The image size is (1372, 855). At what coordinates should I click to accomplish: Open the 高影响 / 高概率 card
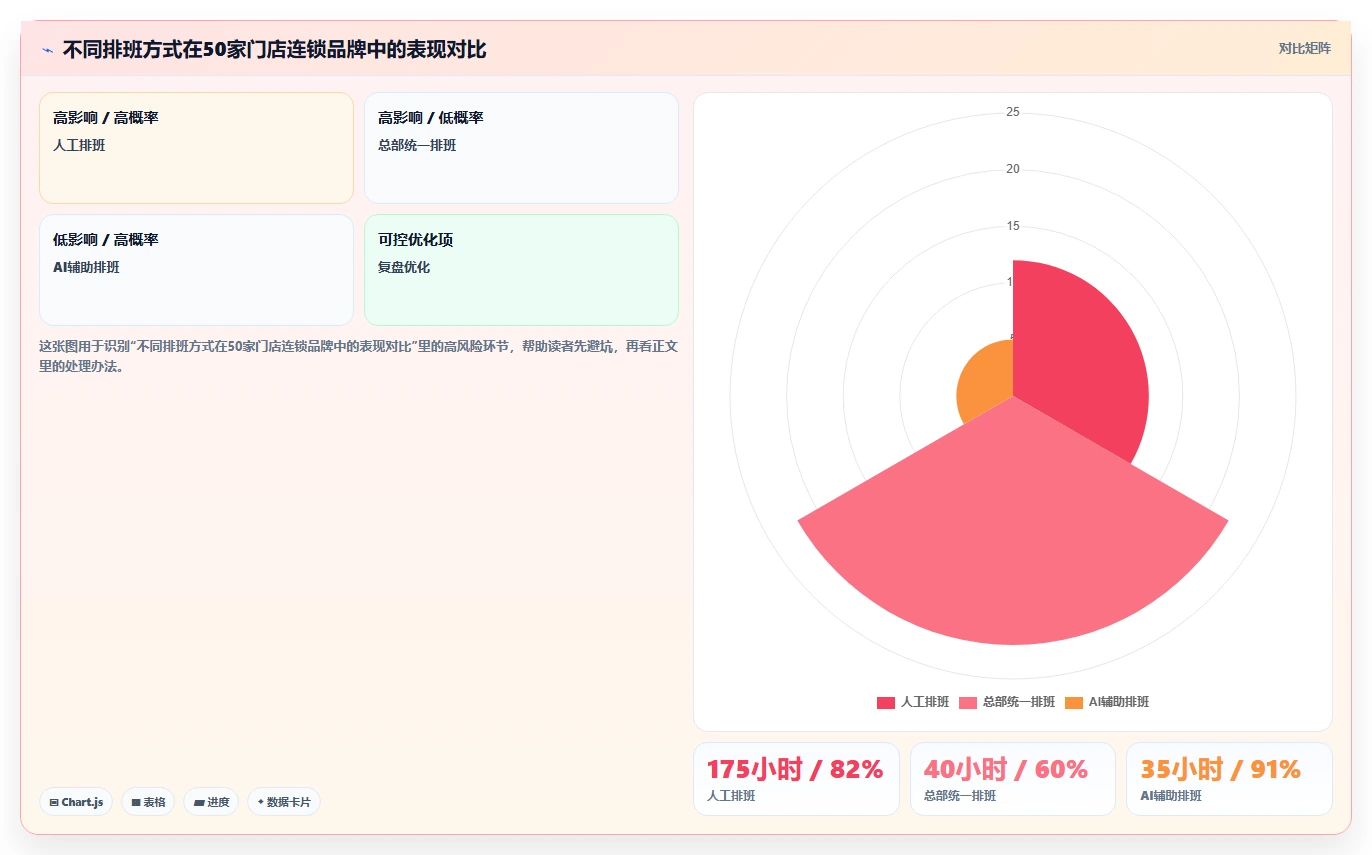click(196, 148)
